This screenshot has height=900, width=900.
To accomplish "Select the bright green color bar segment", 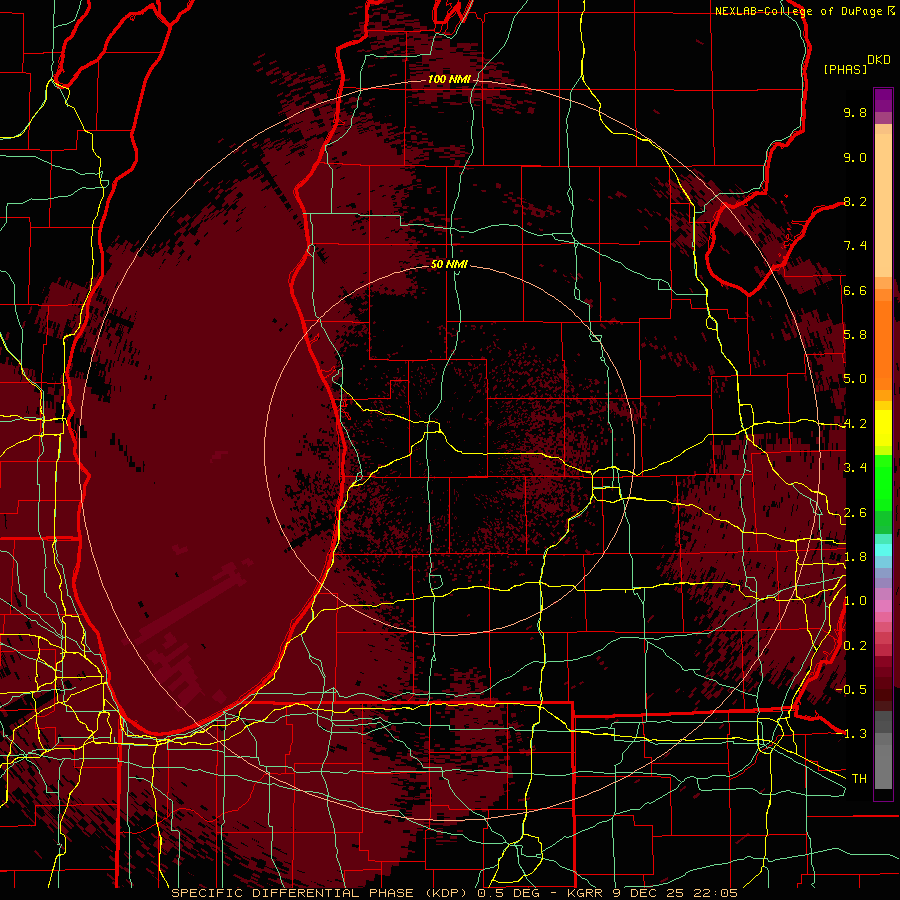I will [x=883, y=483].
